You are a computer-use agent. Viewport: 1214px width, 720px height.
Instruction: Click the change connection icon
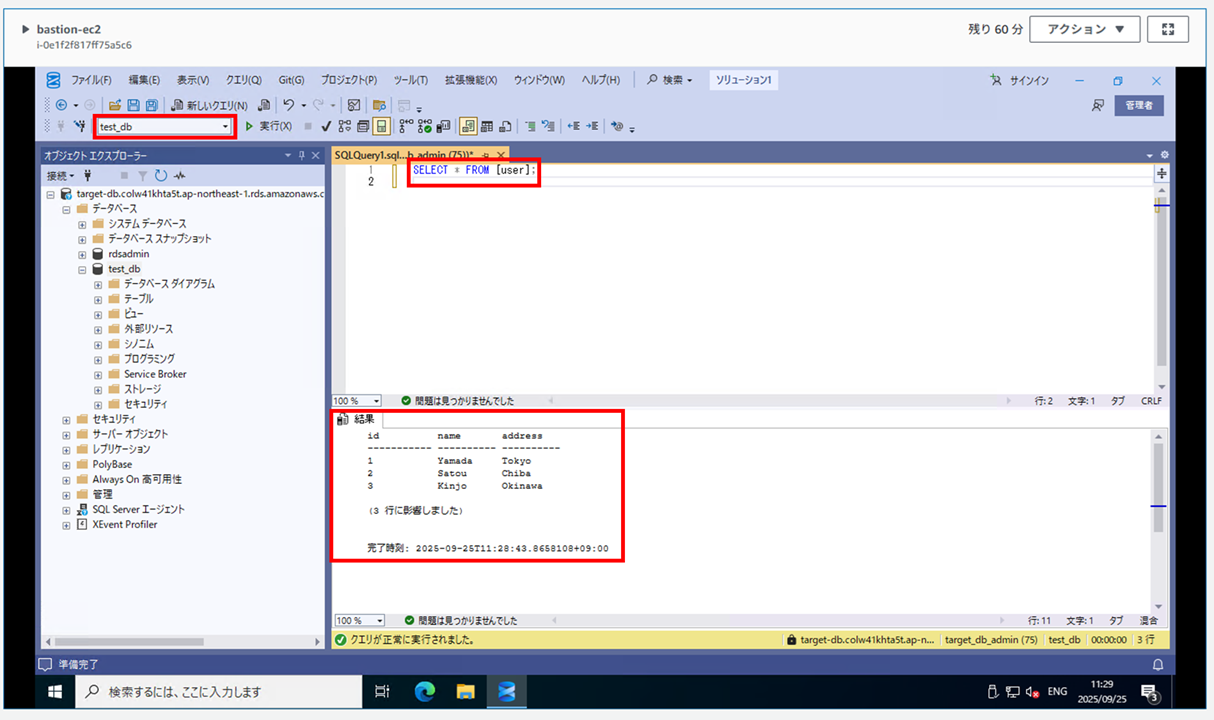coord(79,126)
